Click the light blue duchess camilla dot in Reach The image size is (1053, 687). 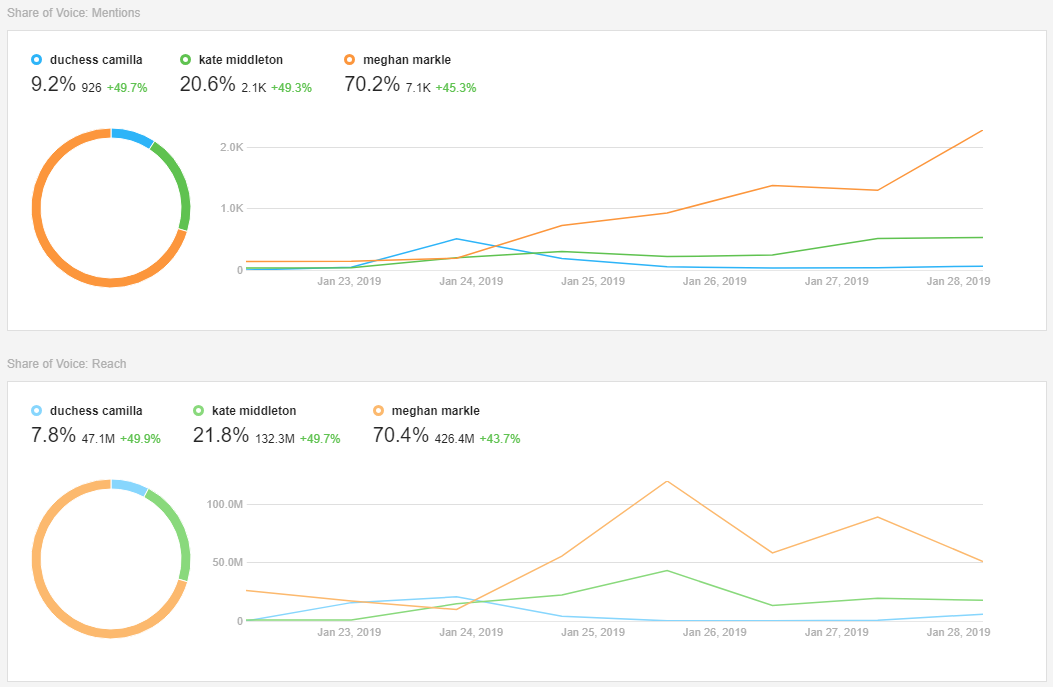tap(36, 410)
